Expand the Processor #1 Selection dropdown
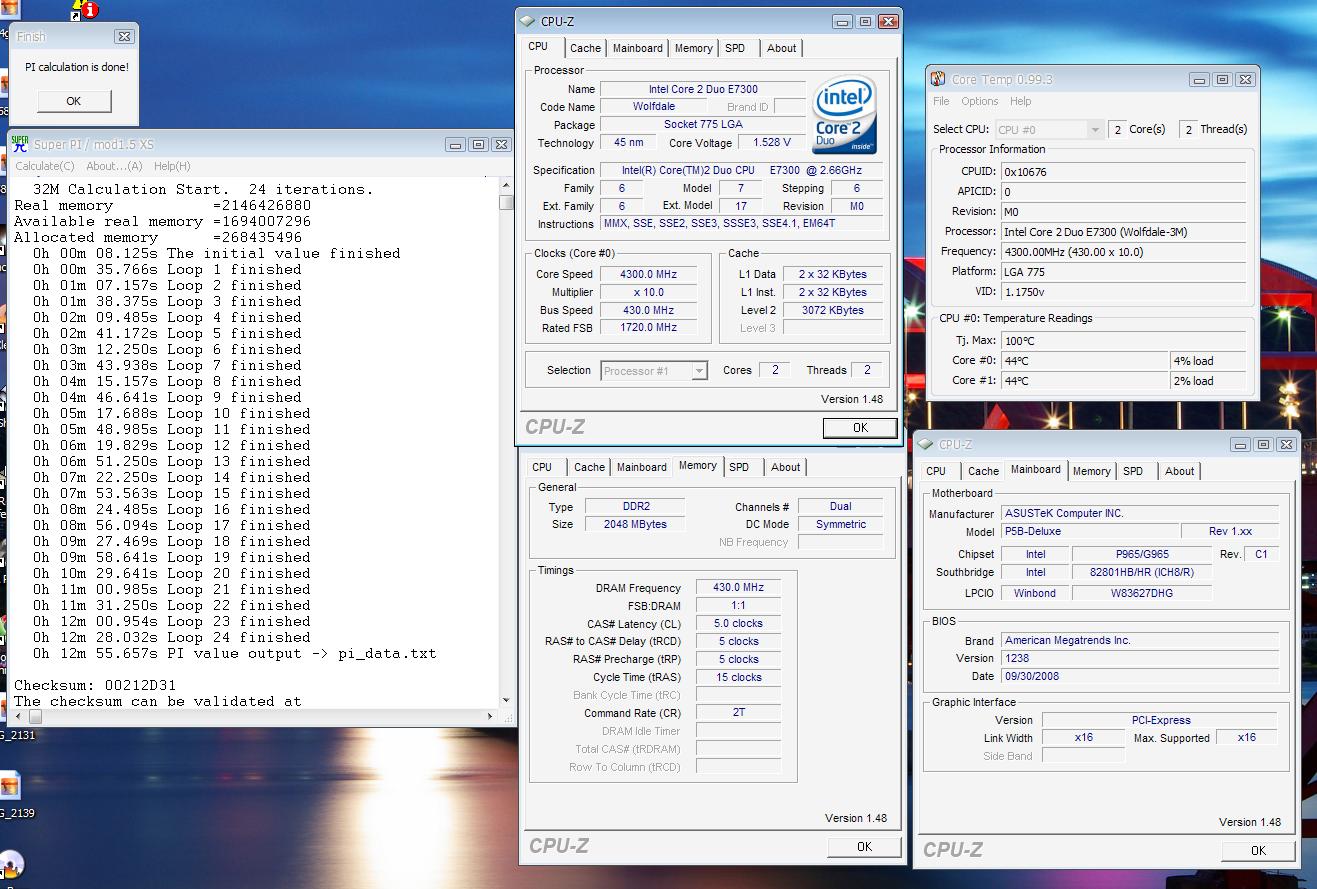Screen dimensions: 1317x889 click(700, 371)
